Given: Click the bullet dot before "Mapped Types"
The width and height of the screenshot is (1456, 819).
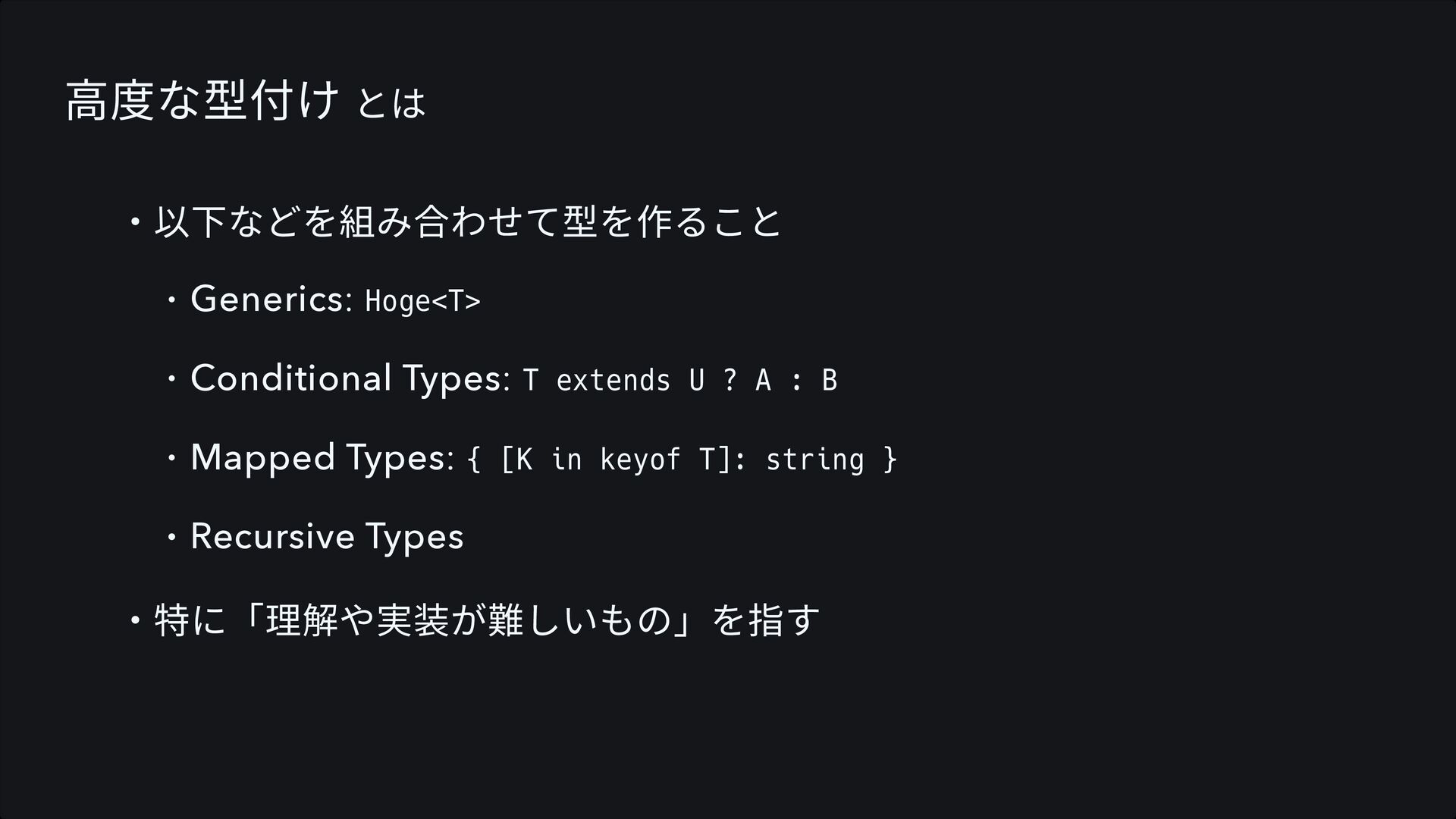Looking at the screenshot, I should 171,459.
